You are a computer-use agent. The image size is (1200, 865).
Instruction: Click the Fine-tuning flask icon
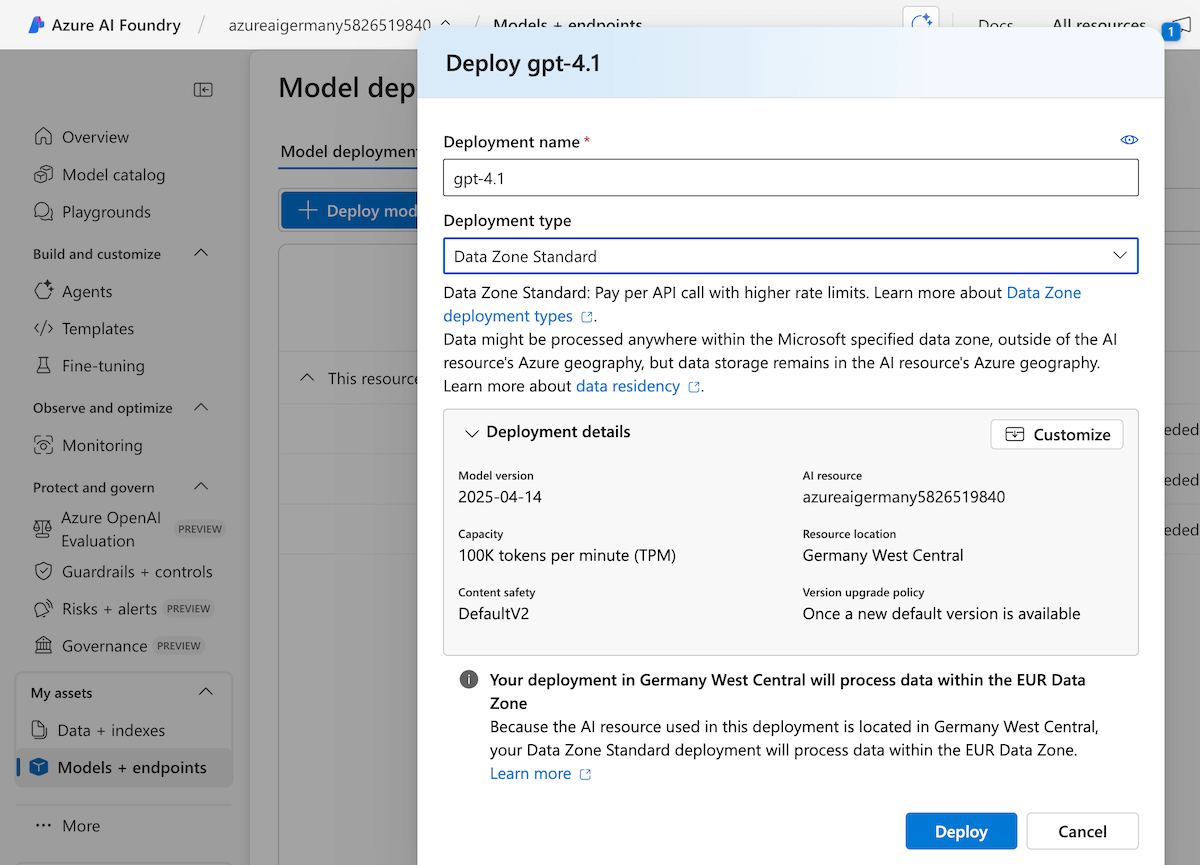click(43, 366)
